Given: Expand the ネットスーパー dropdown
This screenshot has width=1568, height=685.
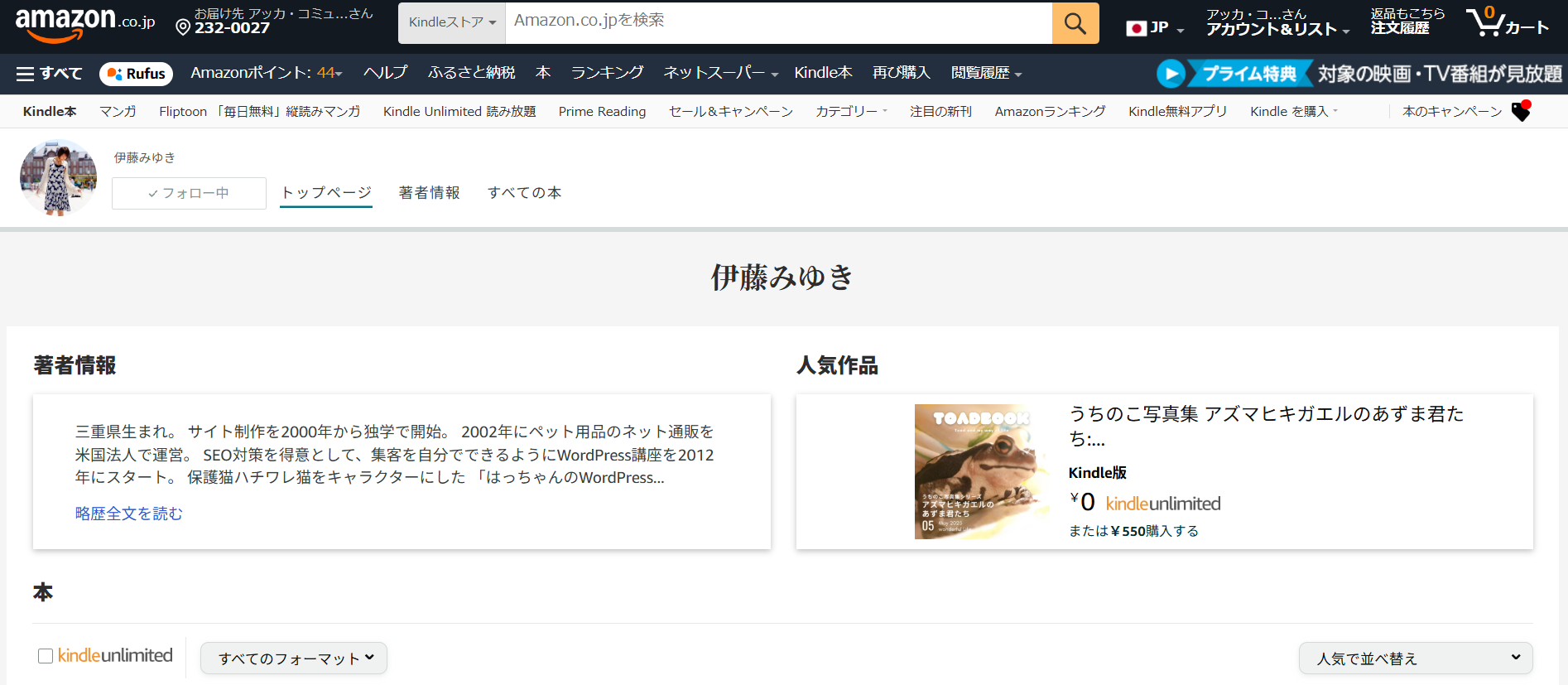Looking at the screenshot, I should pyautogui.click(x=720, y=73).
